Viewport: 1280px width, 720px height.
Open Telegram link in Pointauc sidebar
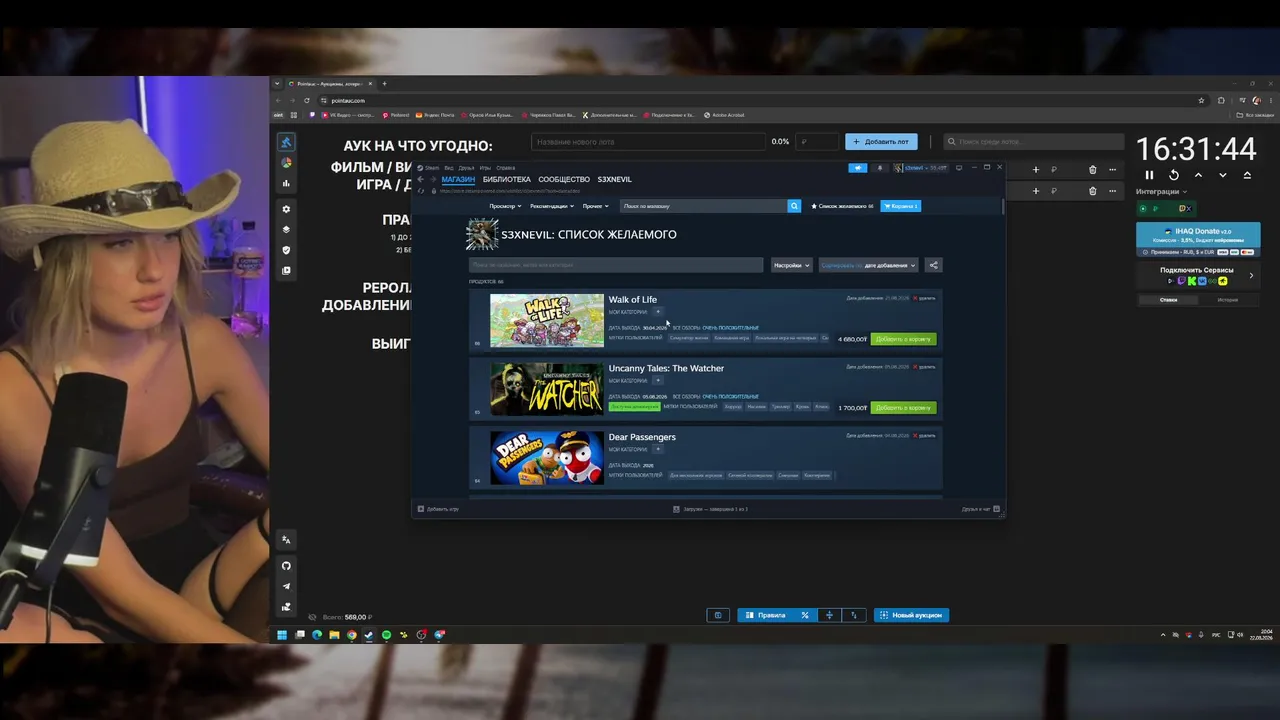pos(286,587)
